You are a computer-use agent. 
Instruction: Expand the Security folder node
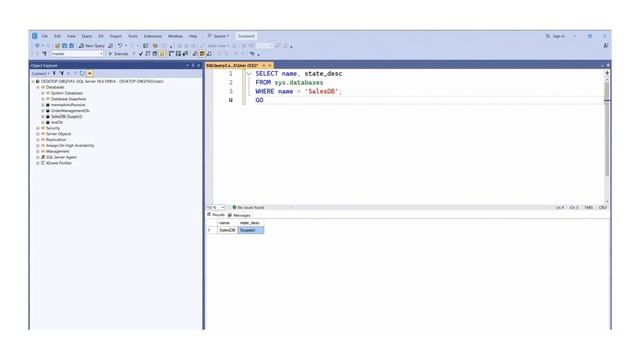coord(38,128)
